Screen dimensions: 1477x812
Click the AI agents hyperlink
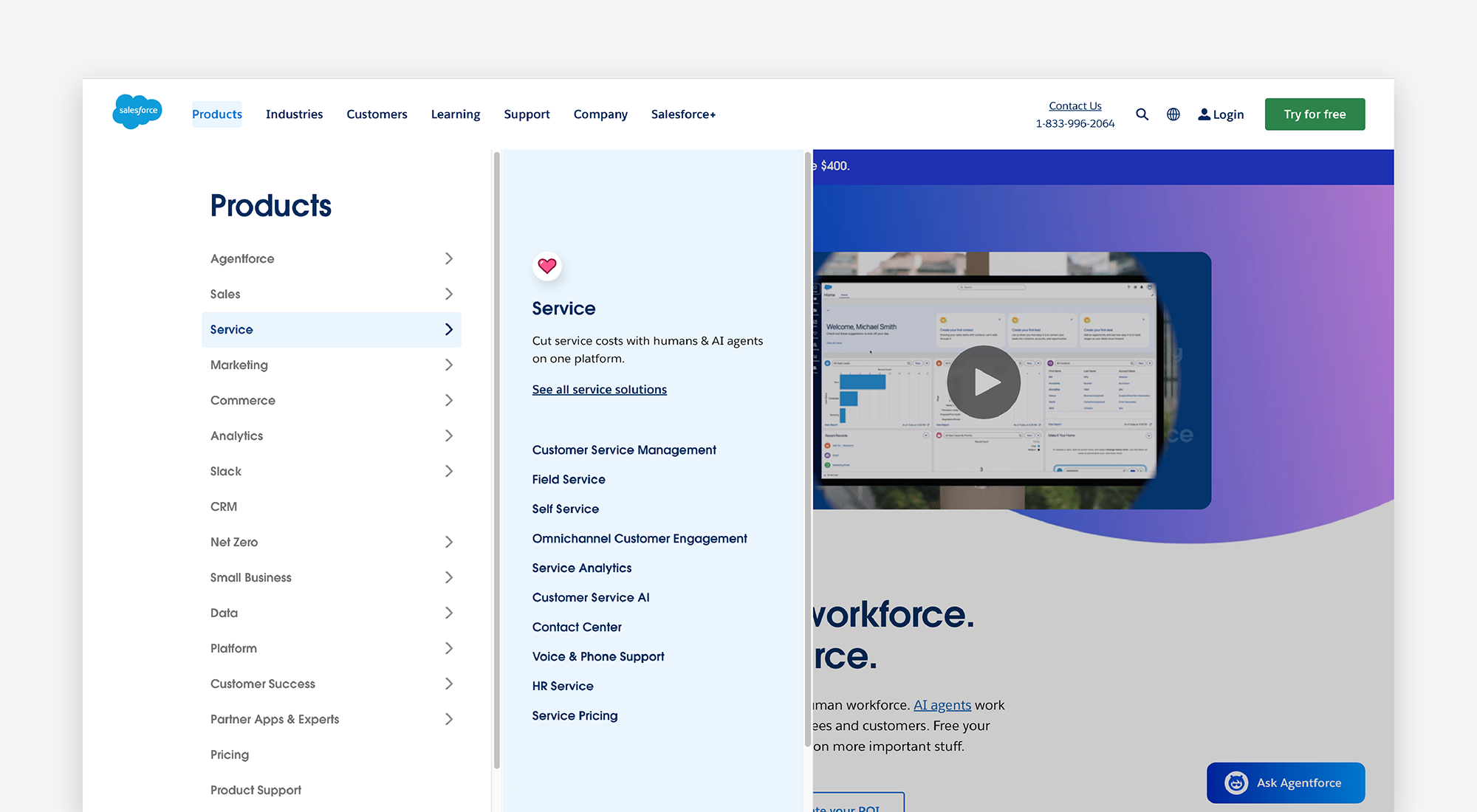pos(942,705)
